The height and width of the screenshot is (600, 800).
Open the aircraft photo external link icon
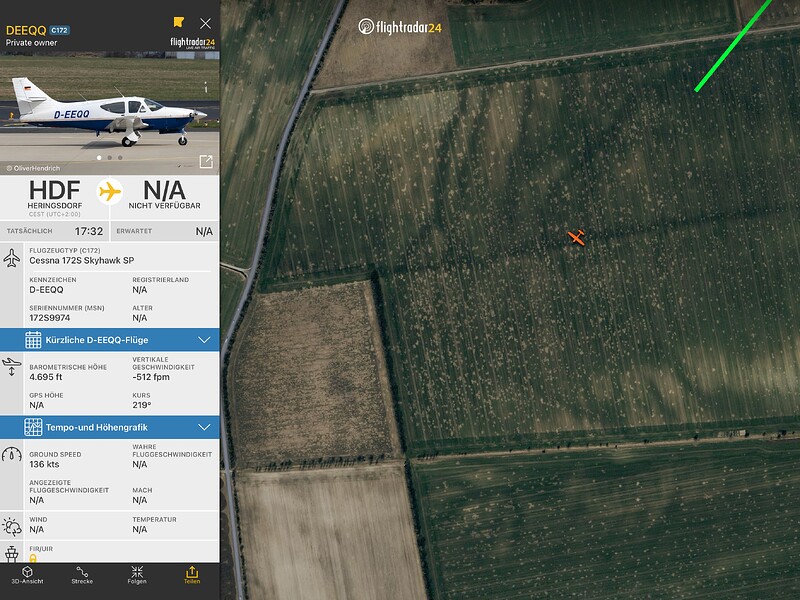click(x=206, y=162)
